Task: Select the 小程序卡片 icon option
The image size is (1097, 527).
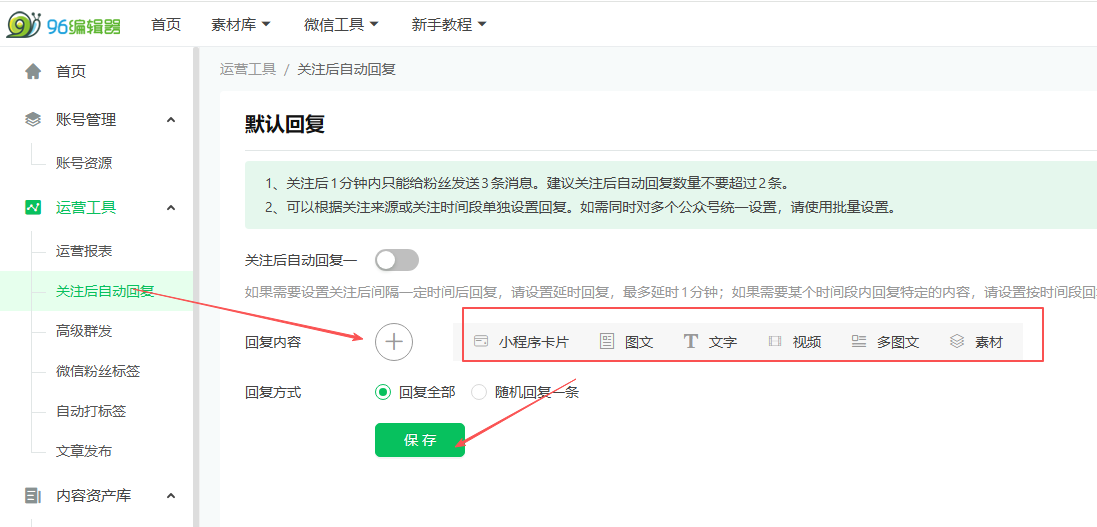Action: click(x=481, y=342)
